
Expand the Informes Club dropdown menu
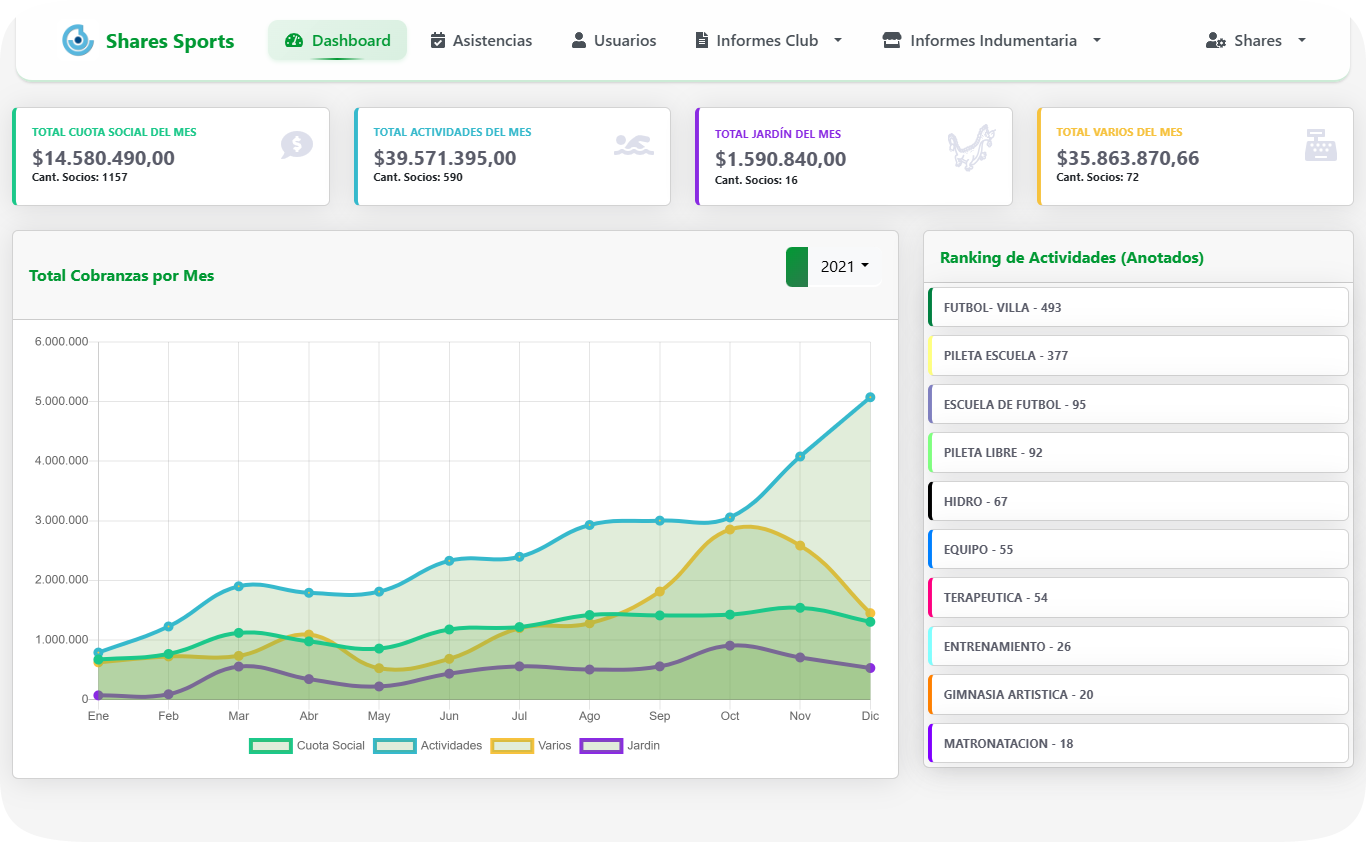tap(768, 41)
